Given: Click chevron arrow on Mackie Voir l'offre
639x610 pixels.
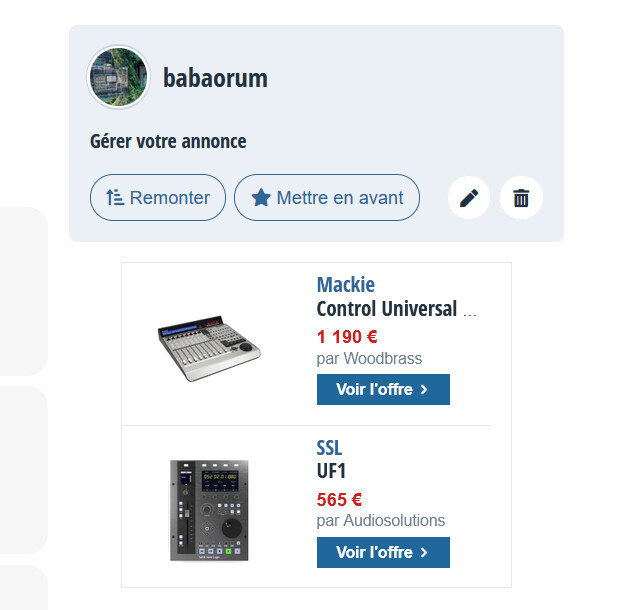Looking at the screenshot, I should pyautogui.click(x=424, y=390).
